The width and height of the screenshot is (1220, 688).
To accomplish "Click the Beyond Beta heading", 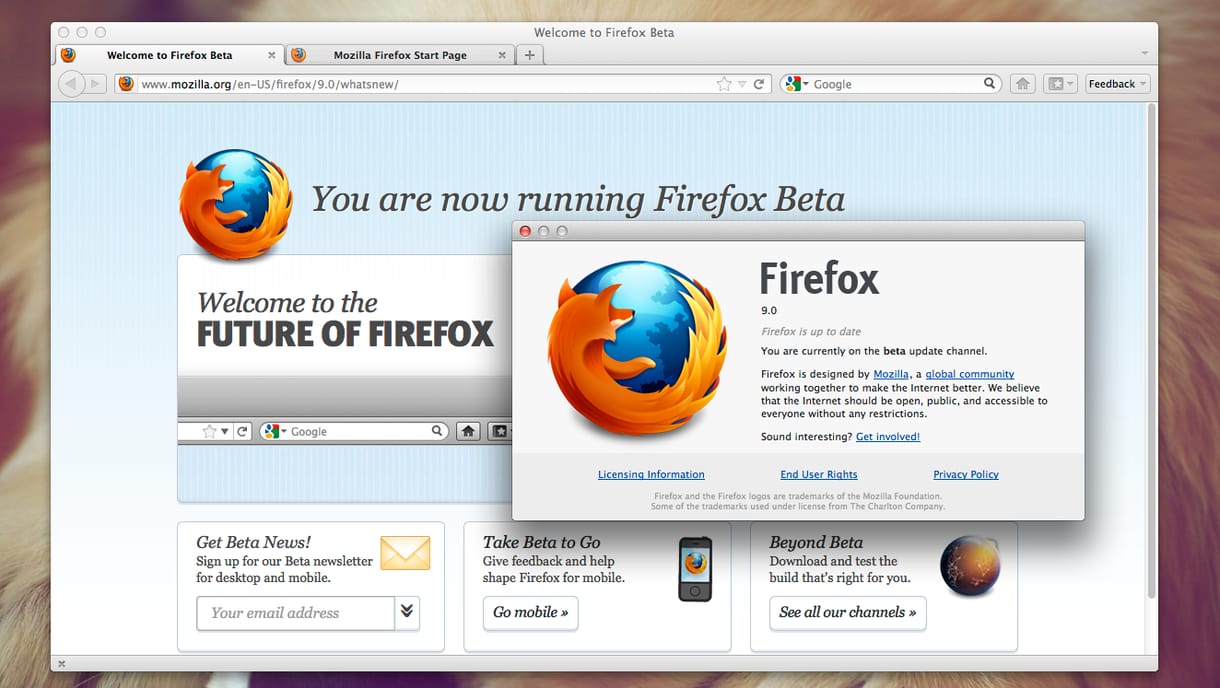I will 816,542.
